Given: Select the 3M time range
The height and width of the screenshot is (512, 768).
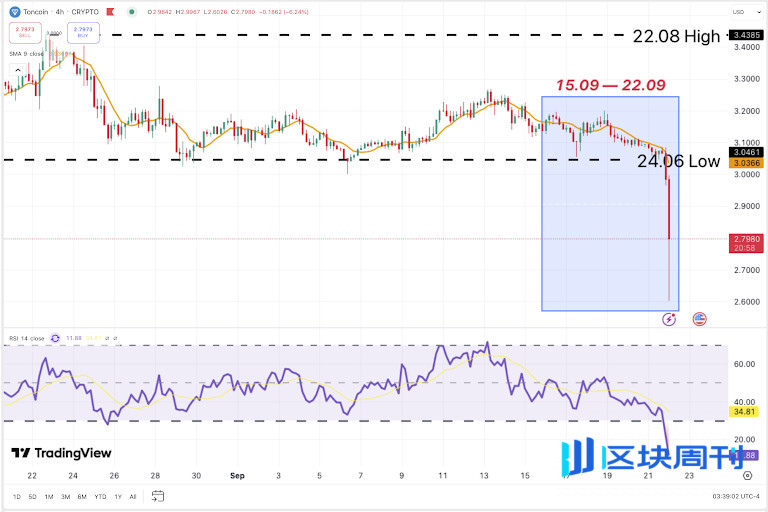Looking at the screenshot, I should [65, 497].
